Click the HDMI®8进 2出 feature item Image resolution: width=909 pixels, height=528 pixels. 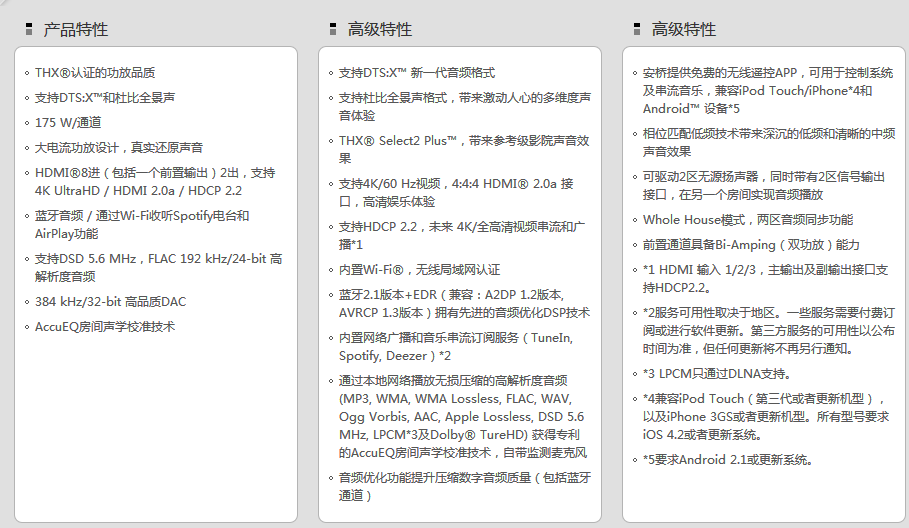[x=155, y=181]
